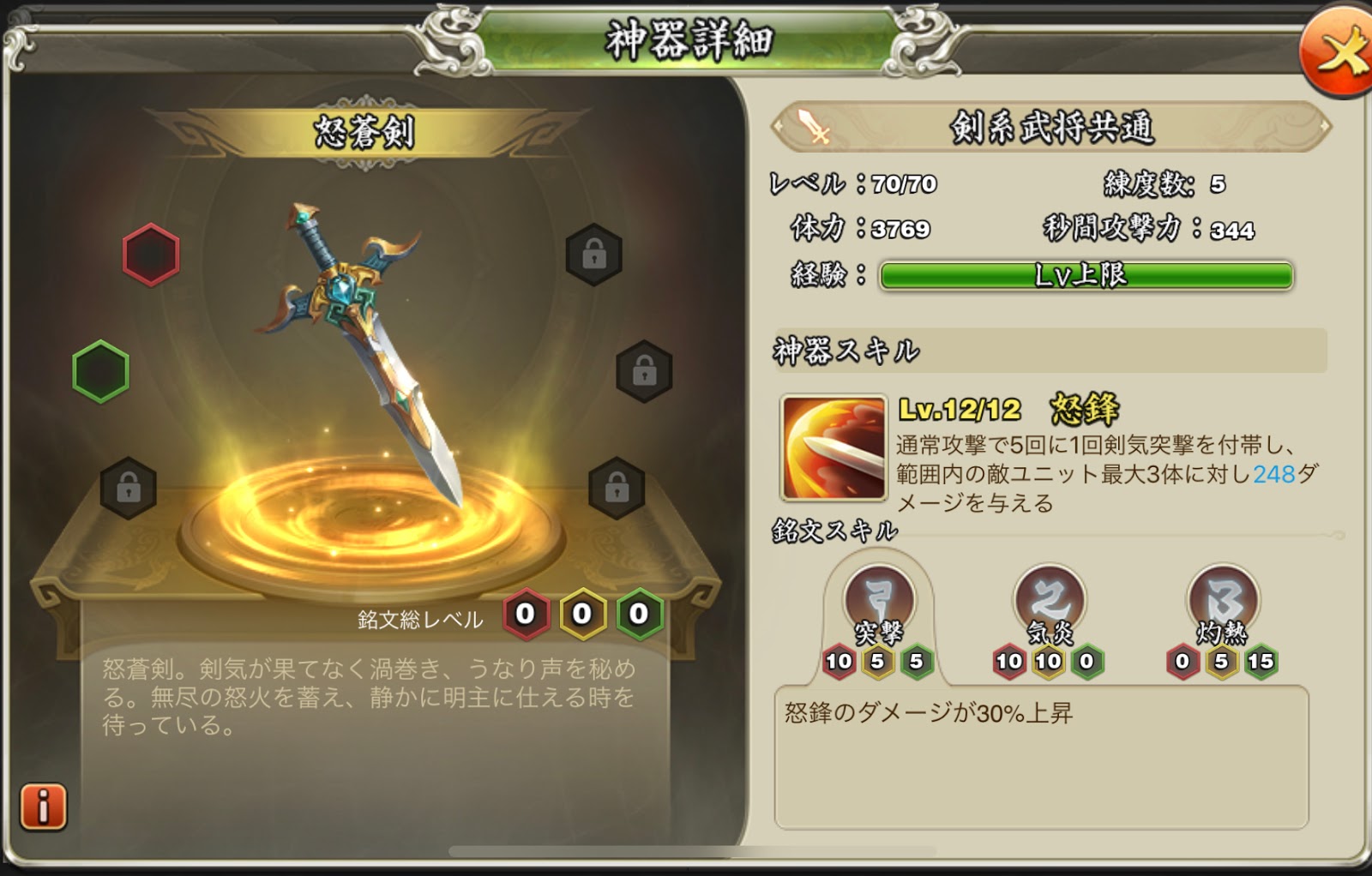The height and width of the screenshot is (876, 1372).
Task: Click the 怒鋒 skill icon
Action: point(833,447)
